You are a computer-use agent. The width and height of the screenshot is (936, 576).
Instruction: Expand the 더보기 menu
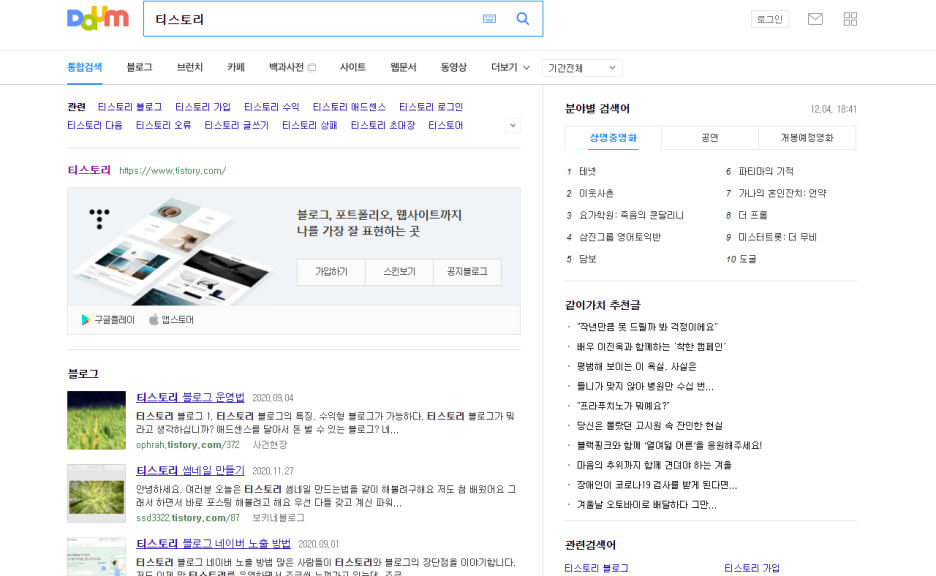click(x=510, y=67)
